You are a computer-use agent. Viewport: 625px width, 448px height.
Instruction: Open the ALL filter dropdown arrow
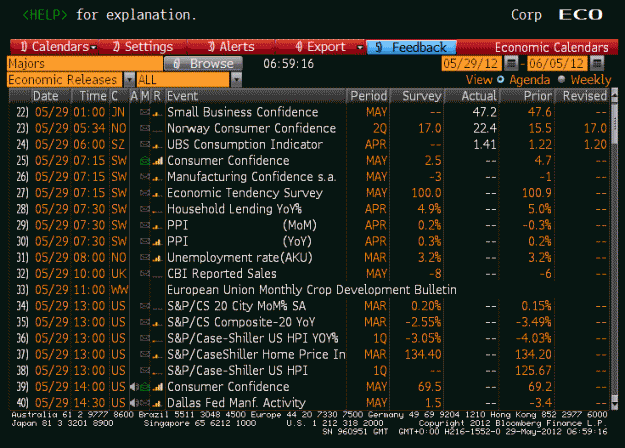click(236, 80)
